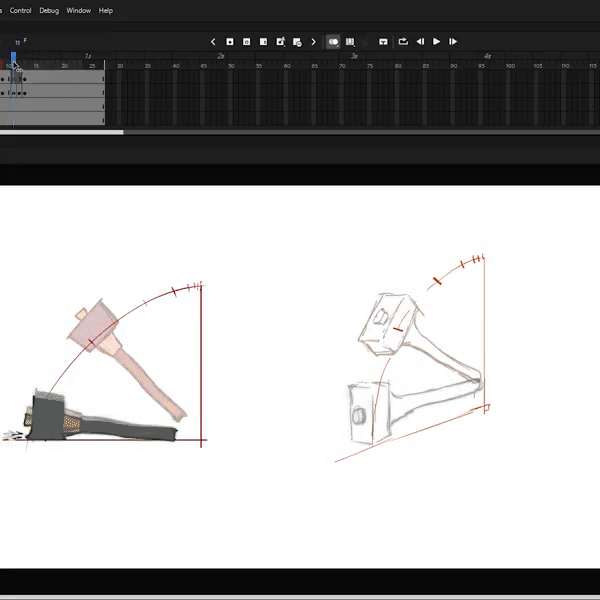This screenshot has height=600, width=600.
Task: Click frame 100 on the timeline ruler
Action: click(510, 66)
